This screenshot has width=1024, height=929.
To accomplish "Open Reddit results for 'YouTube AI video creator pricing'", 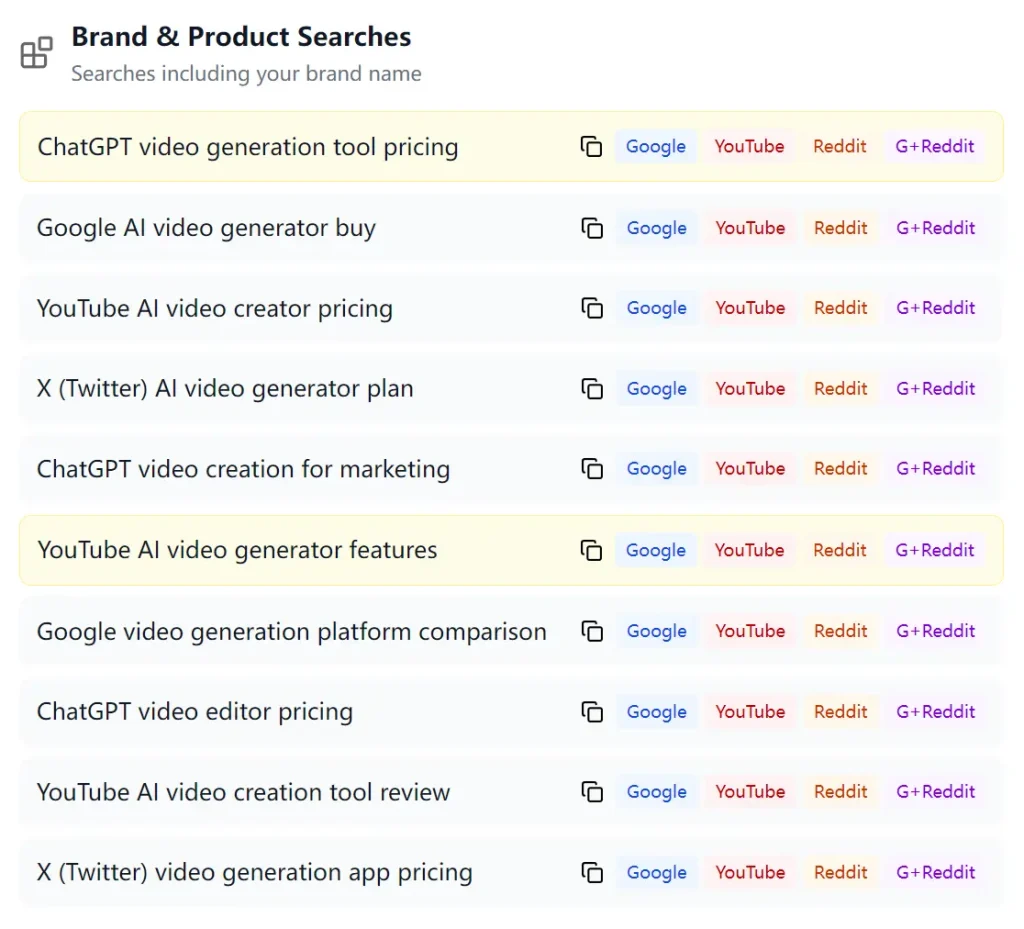I will [840, 308].
